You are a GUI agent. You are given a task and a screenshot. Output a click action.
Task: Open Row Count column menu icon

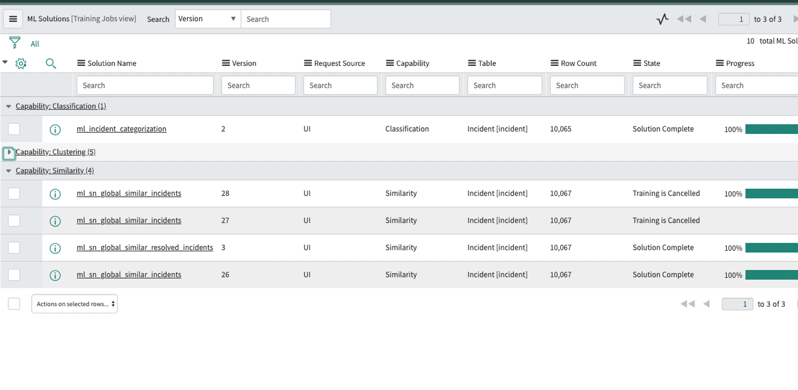[x=554, y=63]
